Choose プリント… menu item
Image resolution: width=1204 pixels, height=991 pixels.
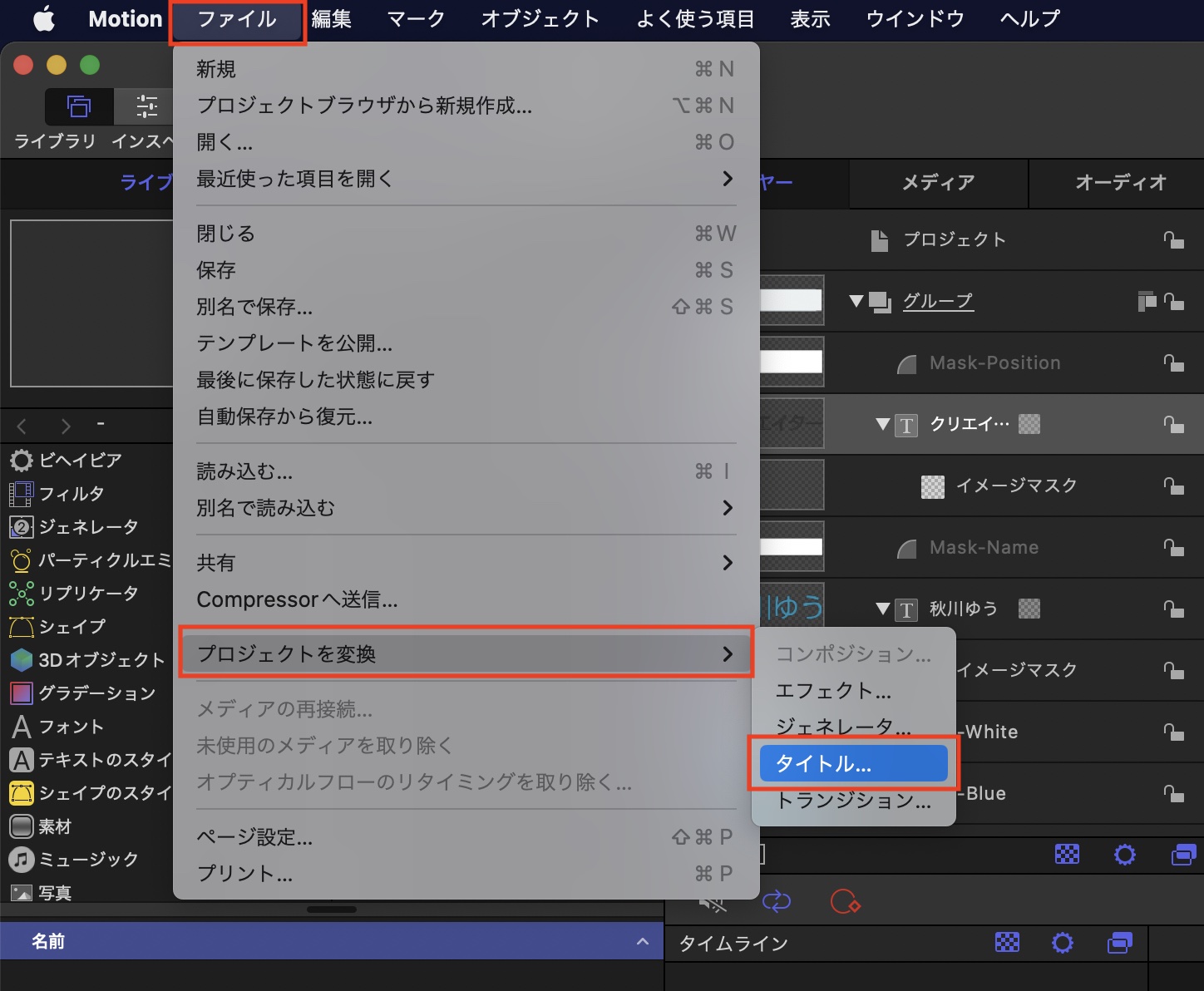click(x=466, y=874)
